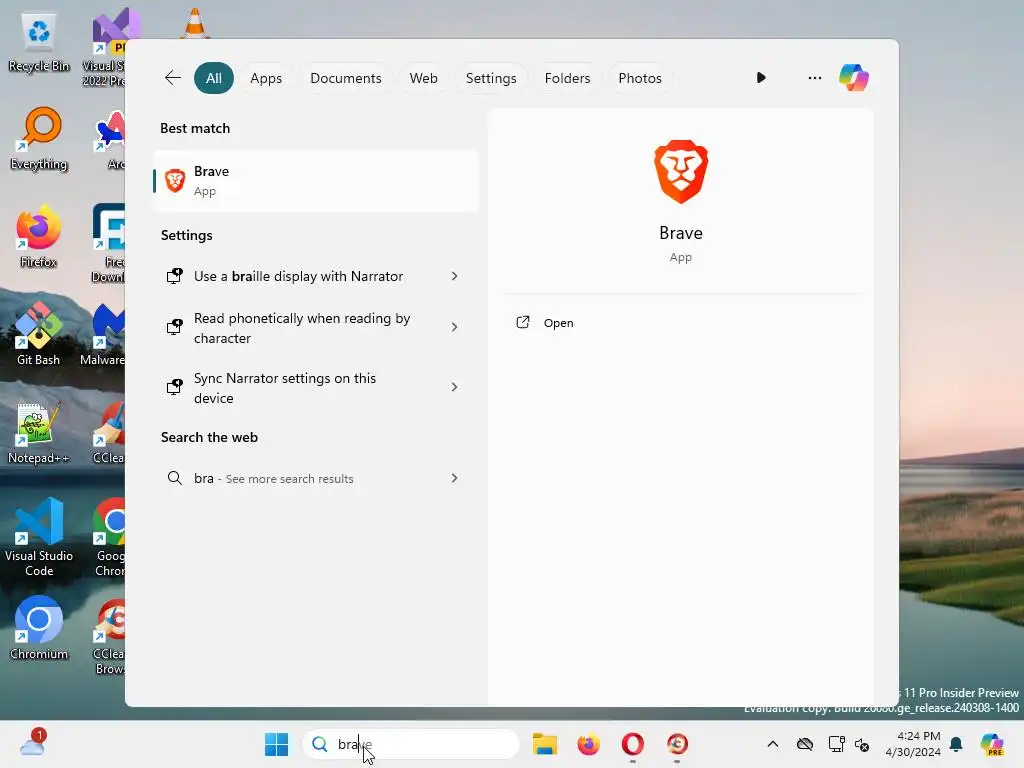Open Copilot Preview on the taskbar

pos(992,744)
